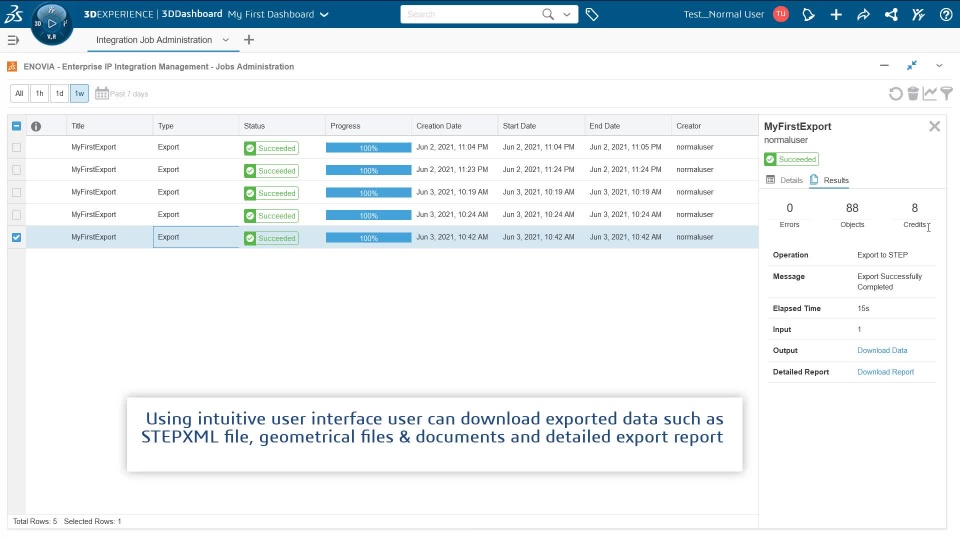Restore widget with the collapse arrows icon
This screenshot has width=960, height=540.
pyautogui.click(x=912, y=66)
